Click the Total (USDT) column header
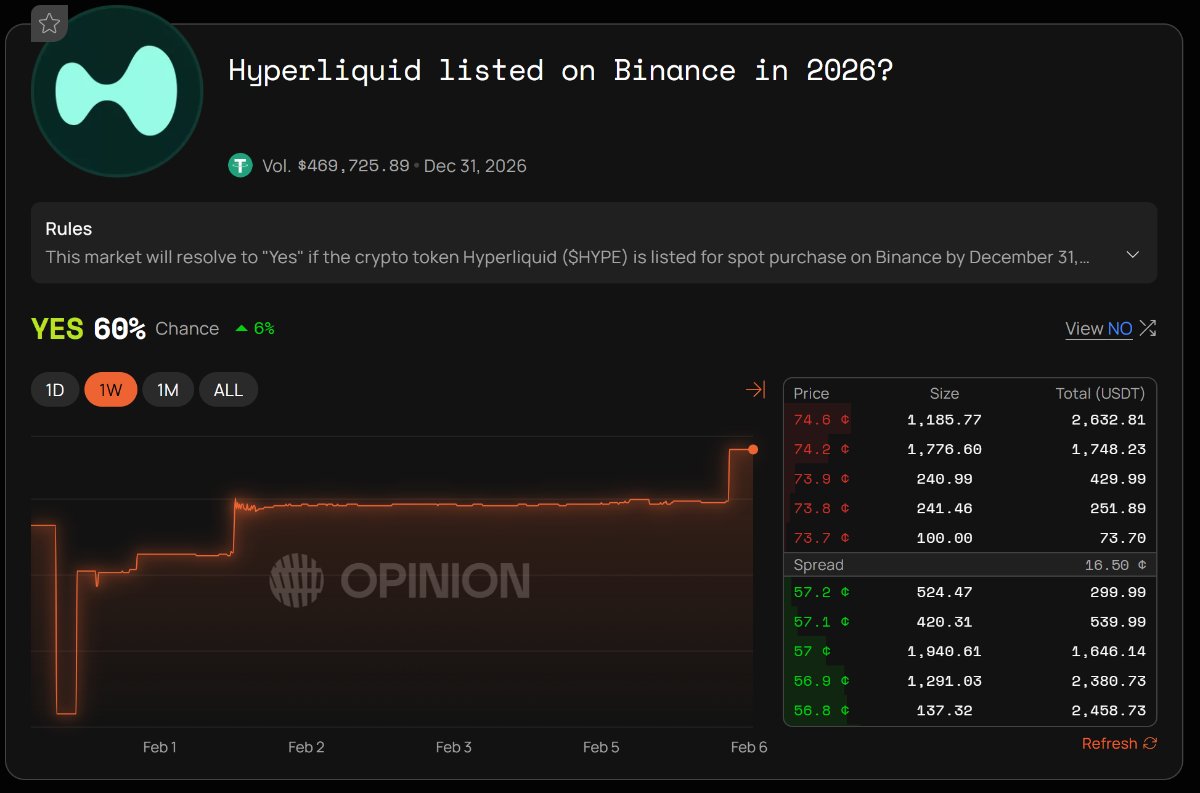The image size is (1200, 793). 1100,393
